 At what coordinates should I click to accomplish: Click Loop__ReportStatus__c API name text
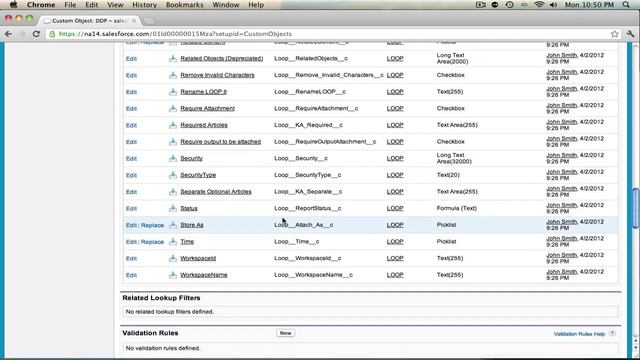pyautogui.click(x=308, y=208)
